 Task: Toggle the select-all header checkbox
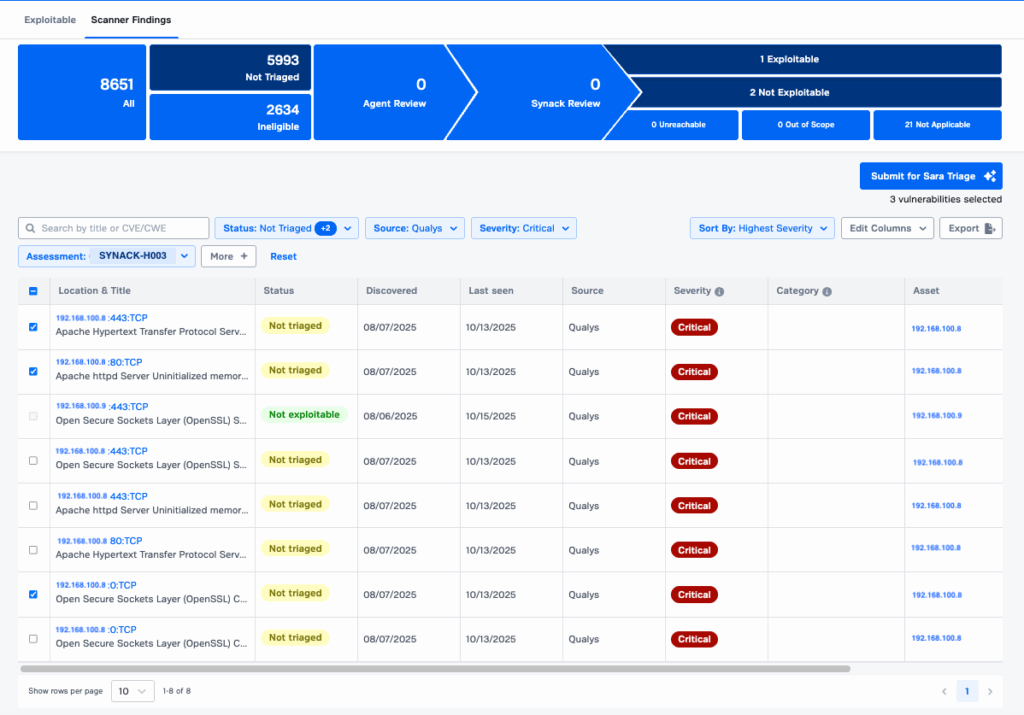[33, 291]
